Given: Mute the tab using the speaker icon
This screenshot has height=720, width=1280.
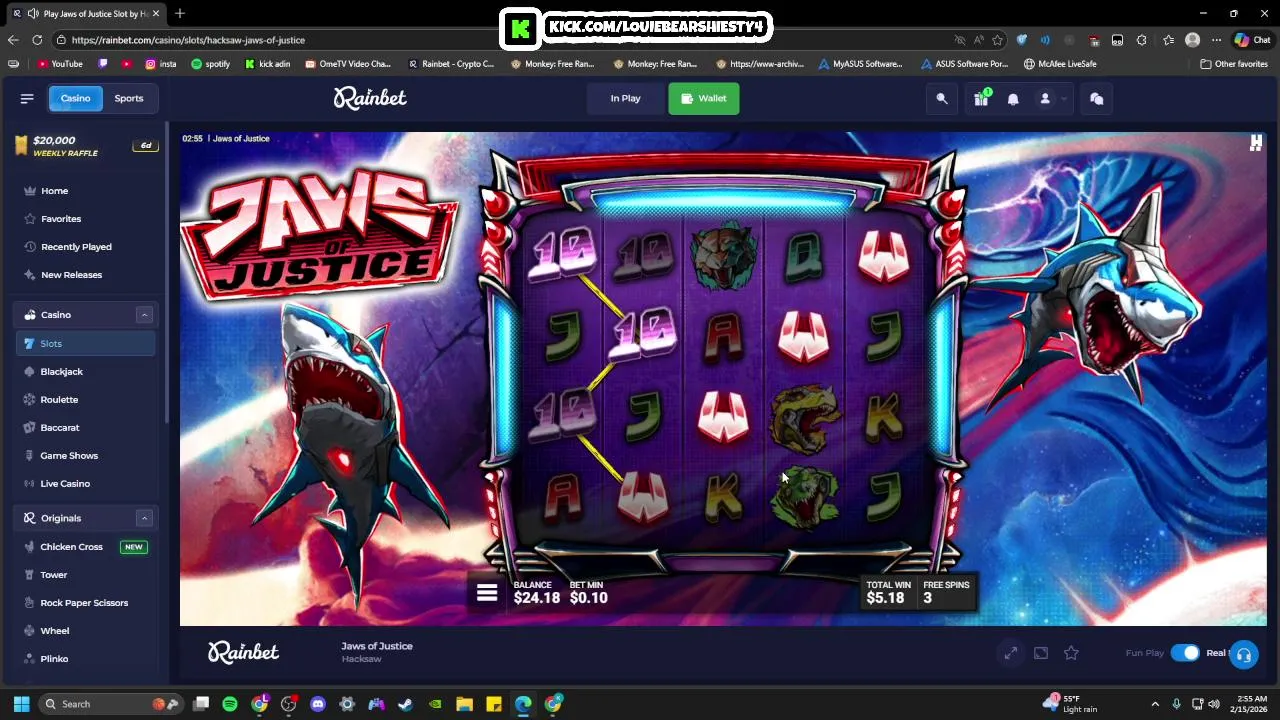Looking at the screenshot, I should pos(33,13).
